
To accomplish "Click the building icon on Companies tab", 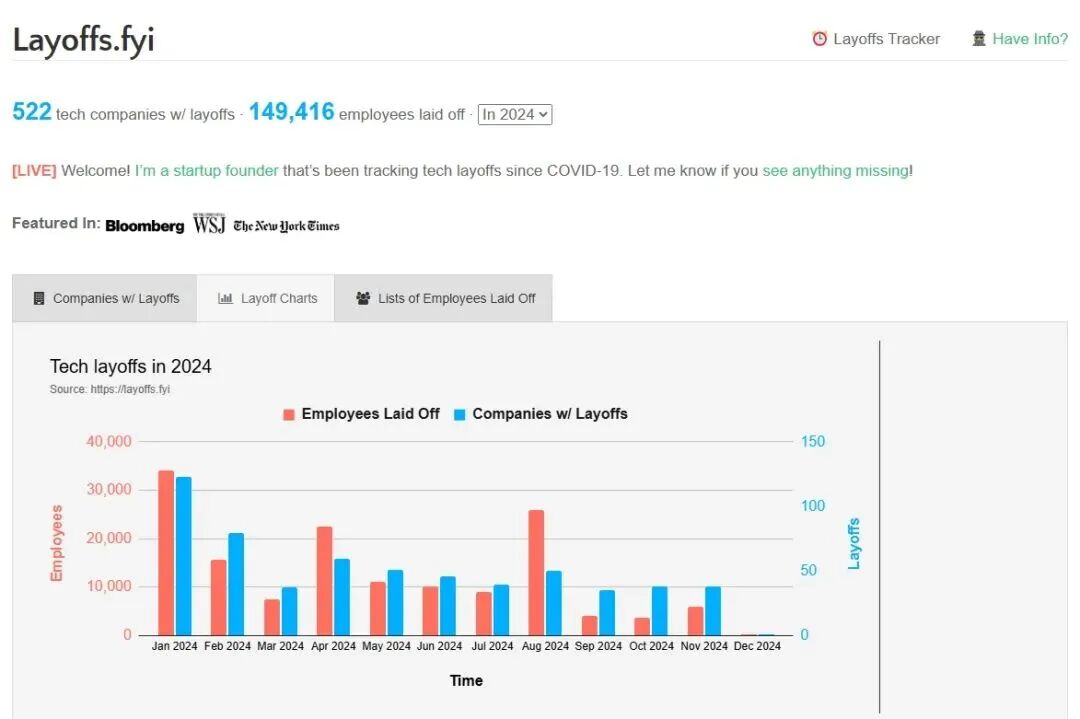I will pos(39,298).
